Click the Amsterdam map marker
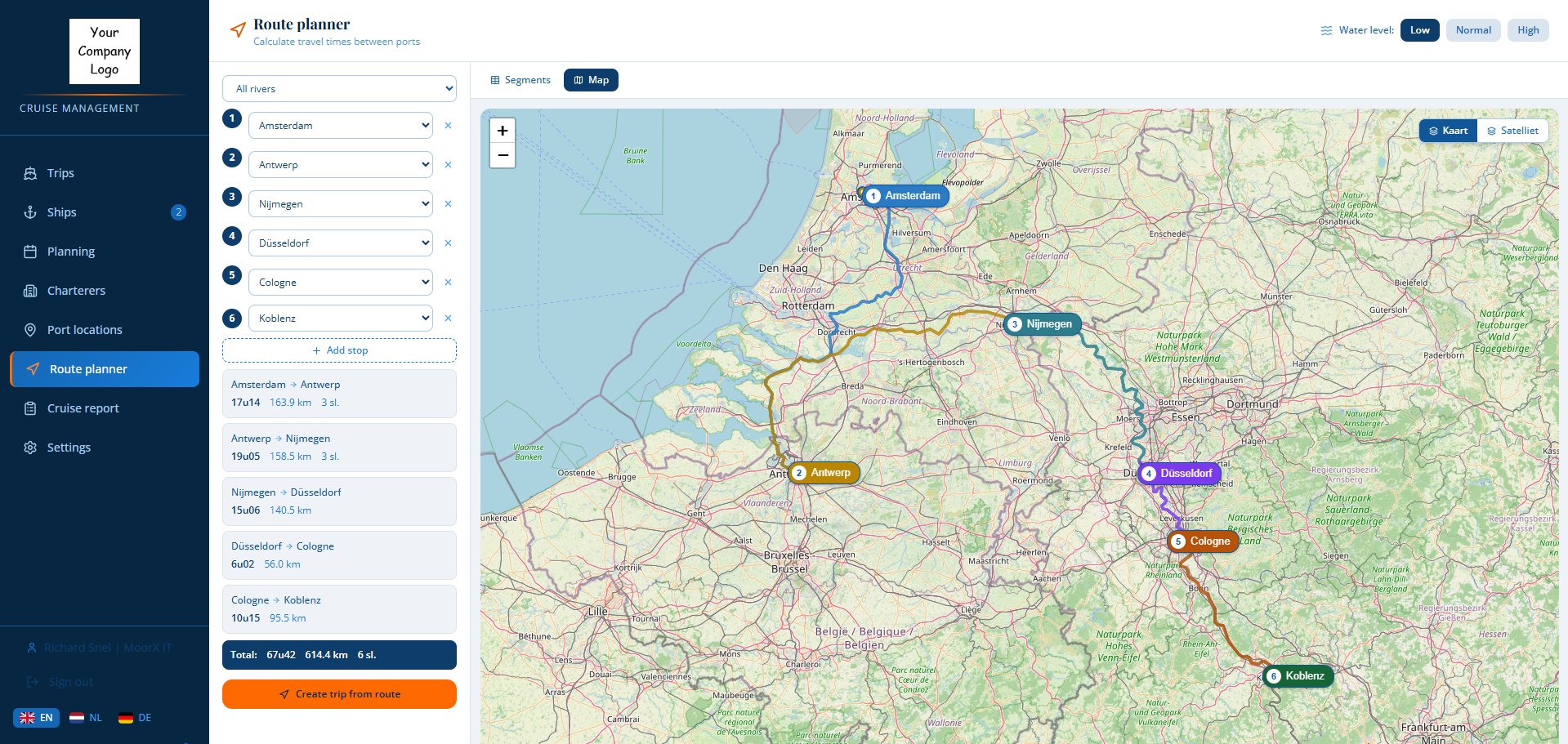The image size is (1568, 744). pos(905,196)
